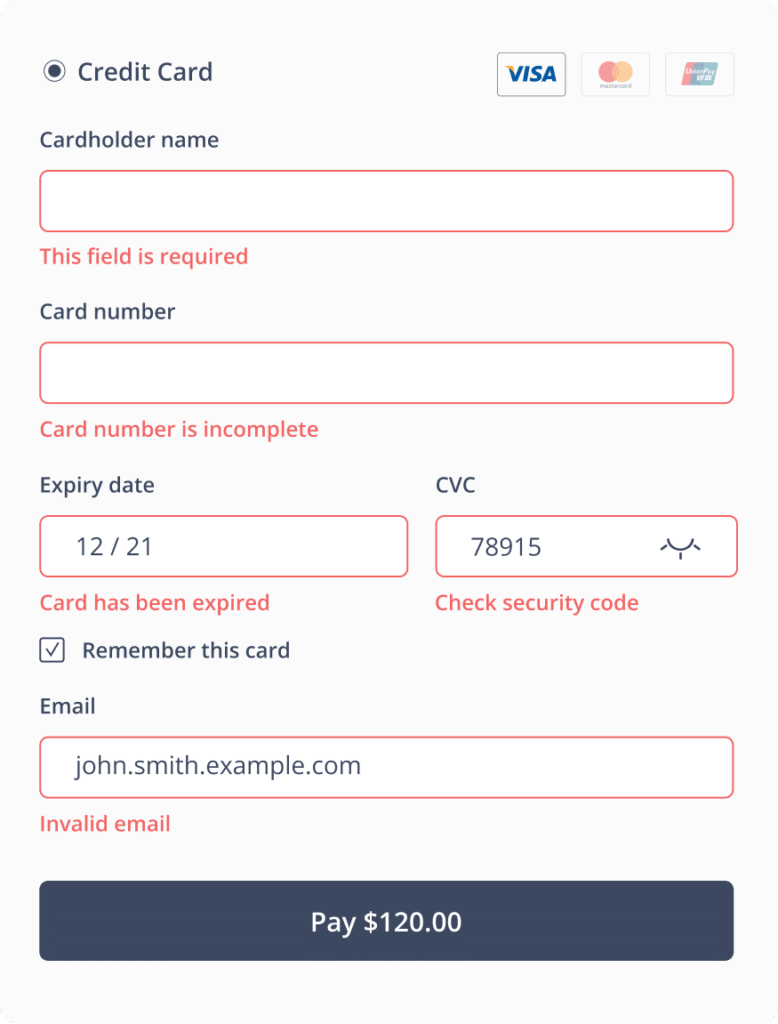Click the "This field is required" error message
The image size is (778, 1024).
click(144, 257)
